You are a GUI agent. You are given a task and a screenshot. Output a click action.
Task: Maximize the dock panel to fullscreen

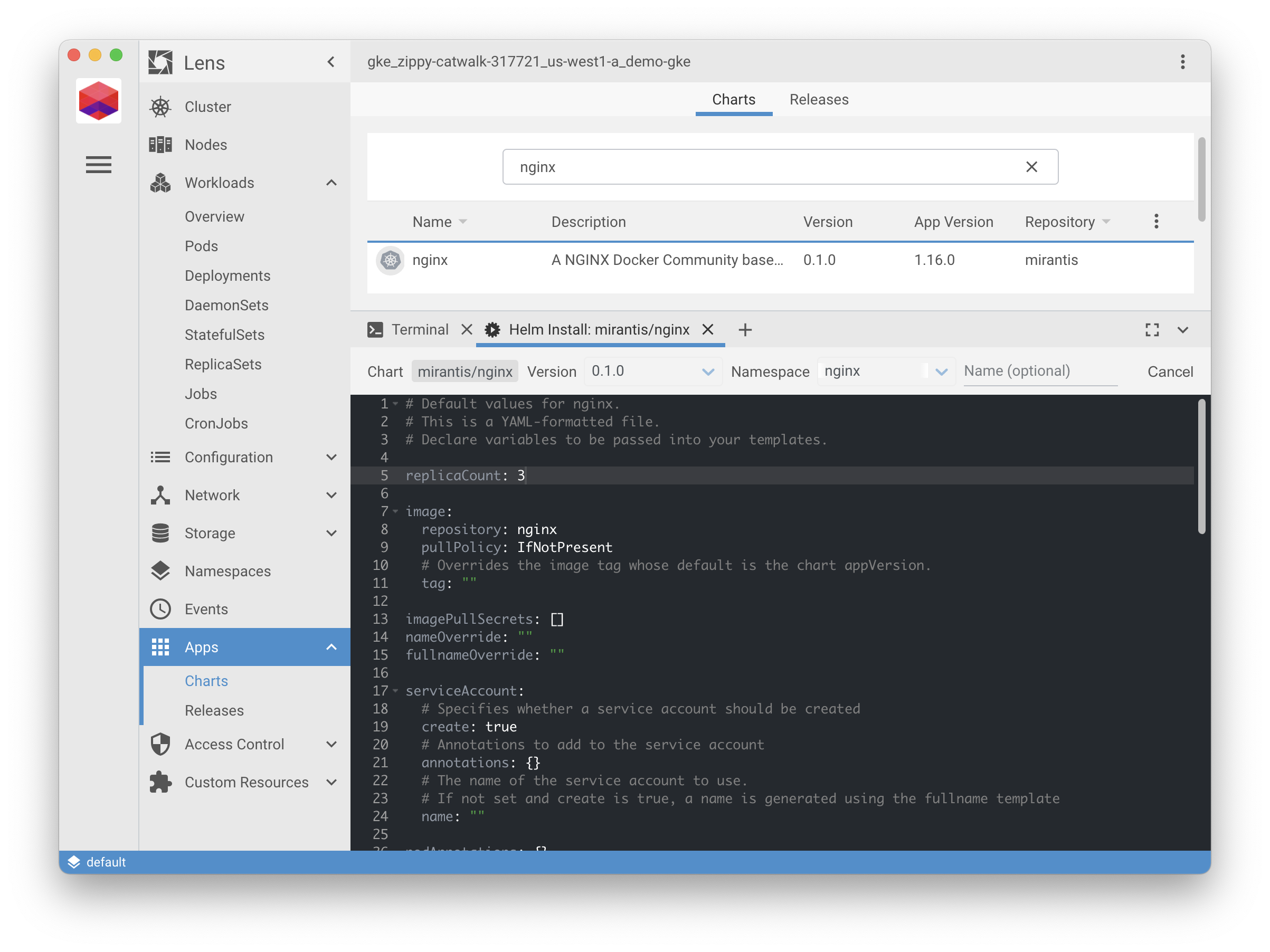click(x=1152, y=330)
